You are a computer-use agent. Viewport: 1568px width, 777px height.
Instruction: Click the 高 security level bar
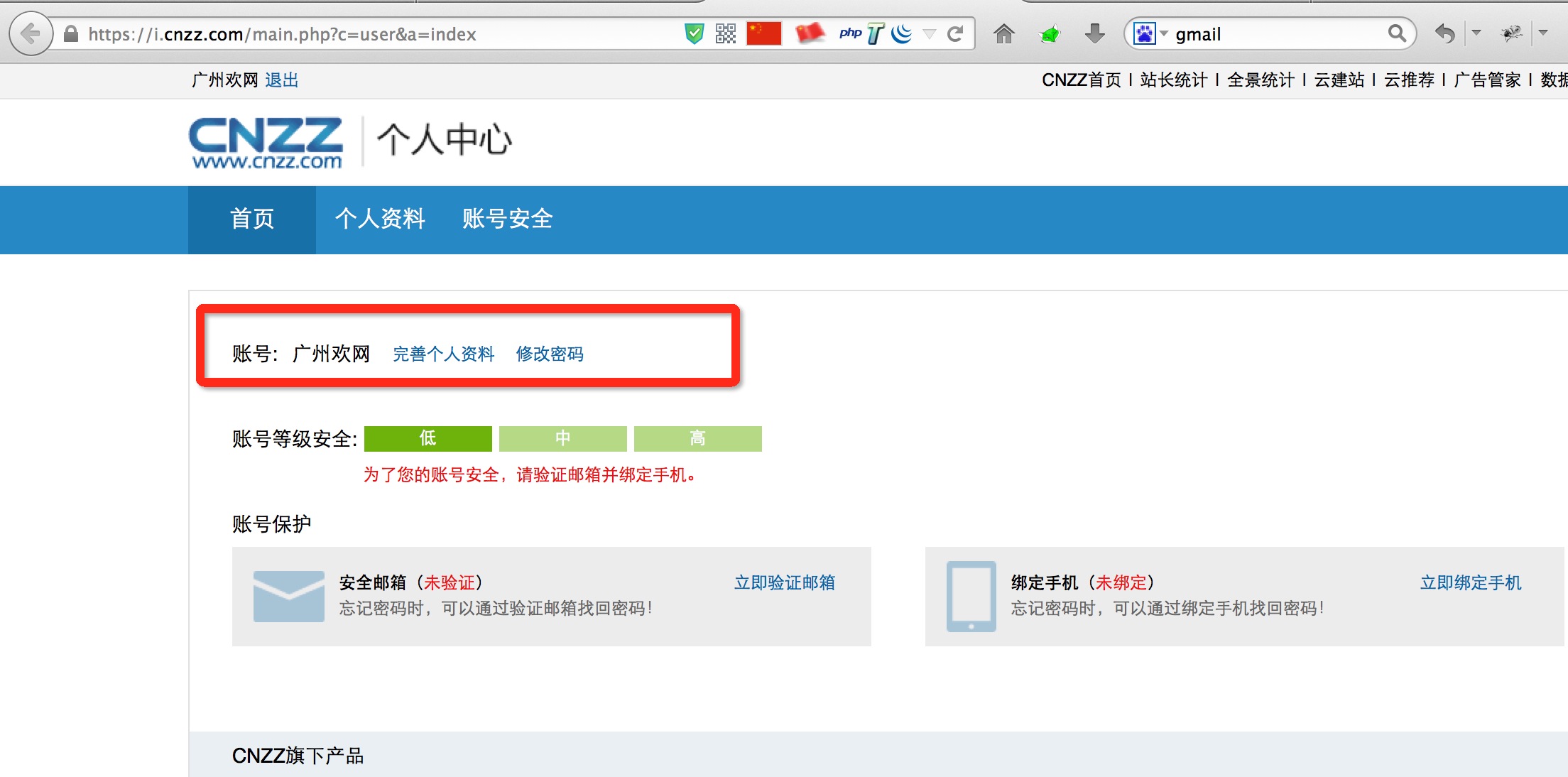coord(698,439)
